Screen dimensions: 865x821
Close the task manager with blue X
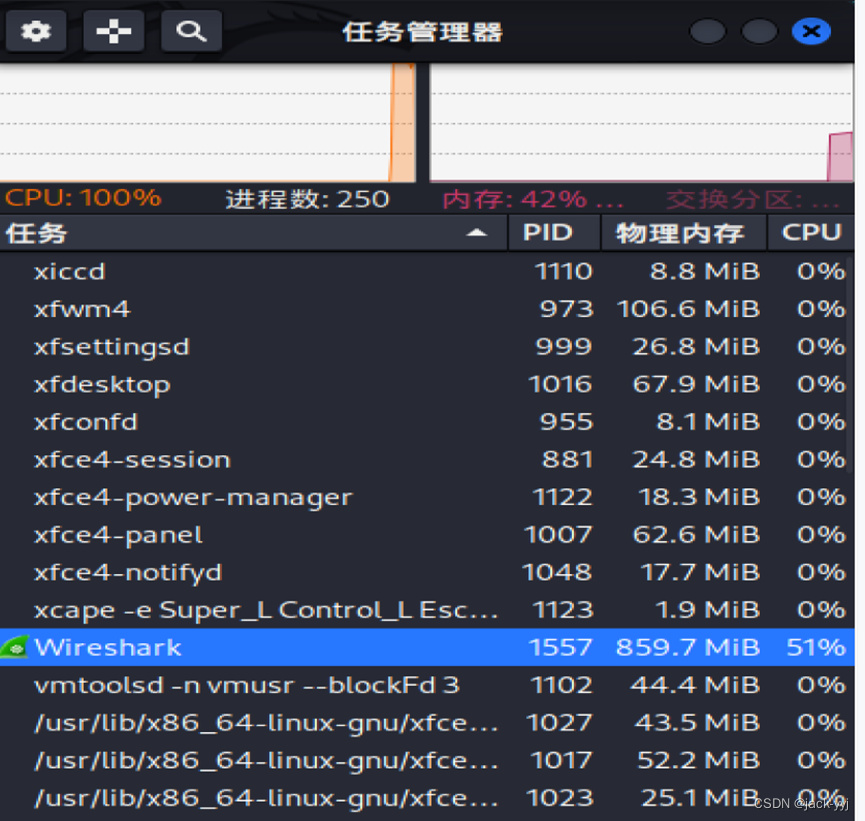[x=811, y=31]
